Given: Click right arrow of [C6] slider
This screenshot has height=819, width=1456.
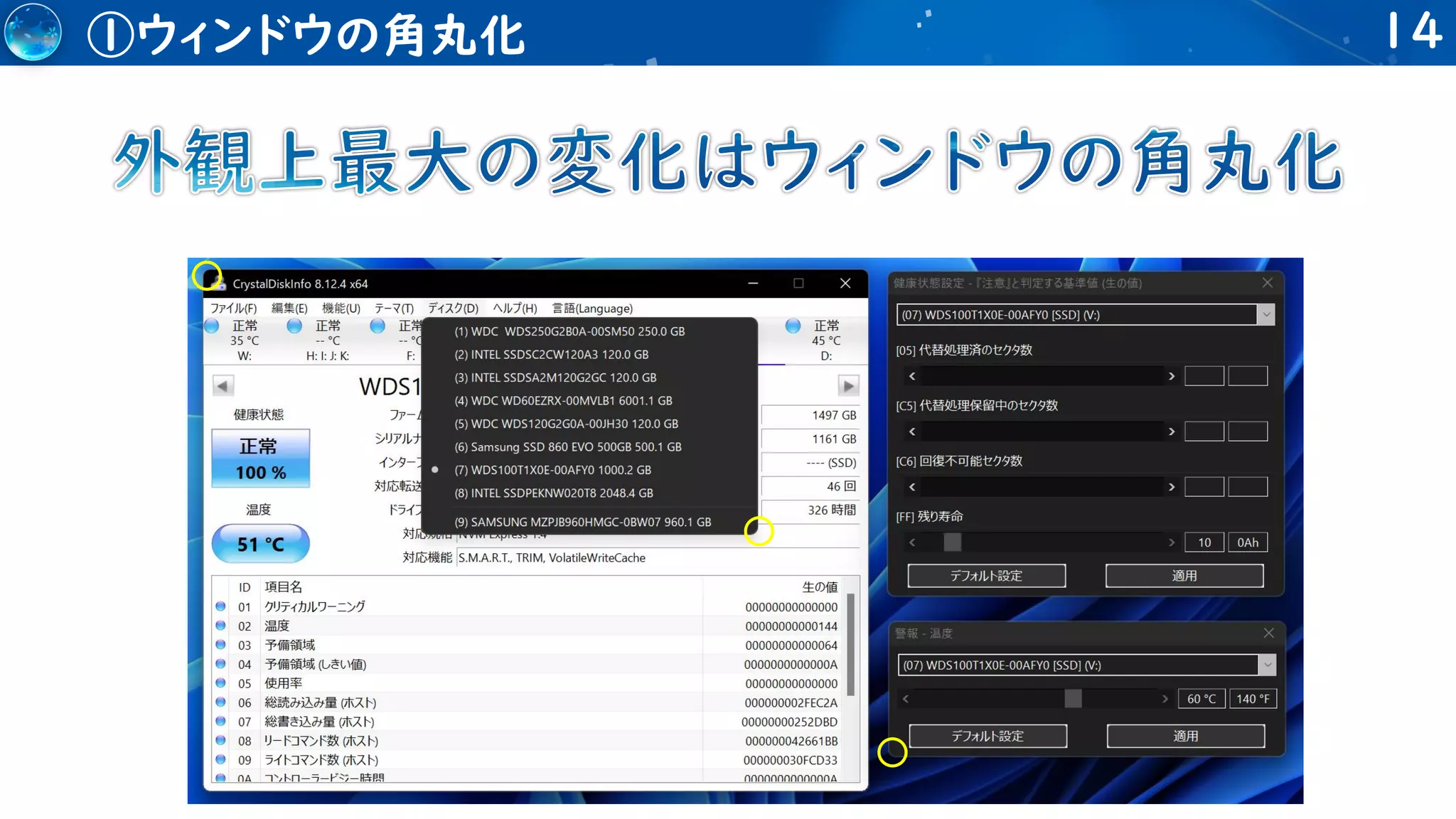Looking at the screenshot, I should pos(1172,487).
